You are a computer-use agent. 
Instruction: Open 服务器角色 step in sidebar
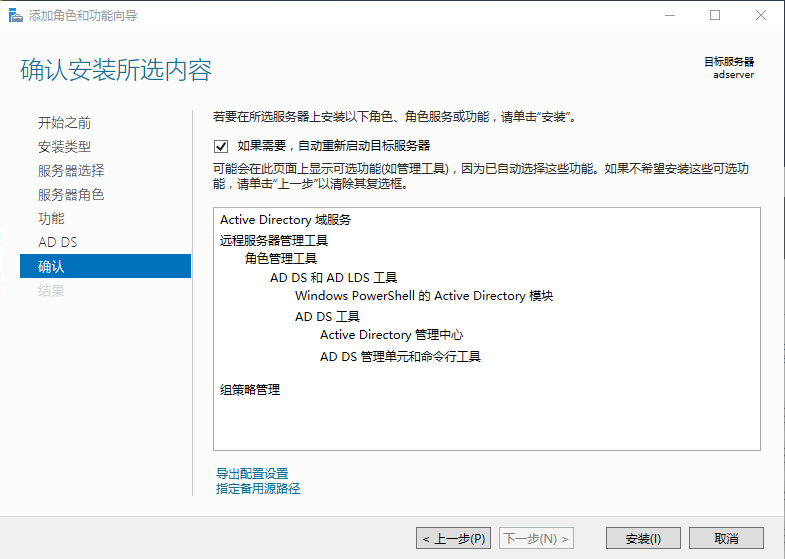(70, 195)
